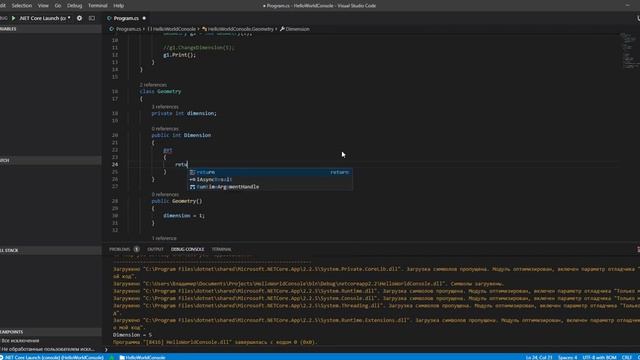This screenshot has height=360, width=640.
Task: Click line number 24 in the gutter
Action: click(x=115, y=164)
